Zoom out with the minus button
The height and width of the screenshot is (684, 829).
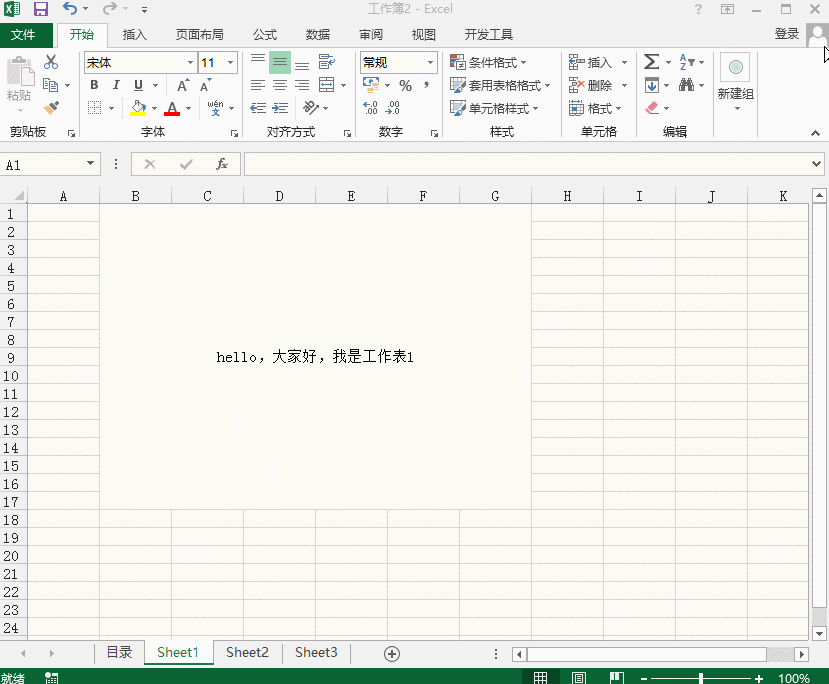(x=643, y=679)
